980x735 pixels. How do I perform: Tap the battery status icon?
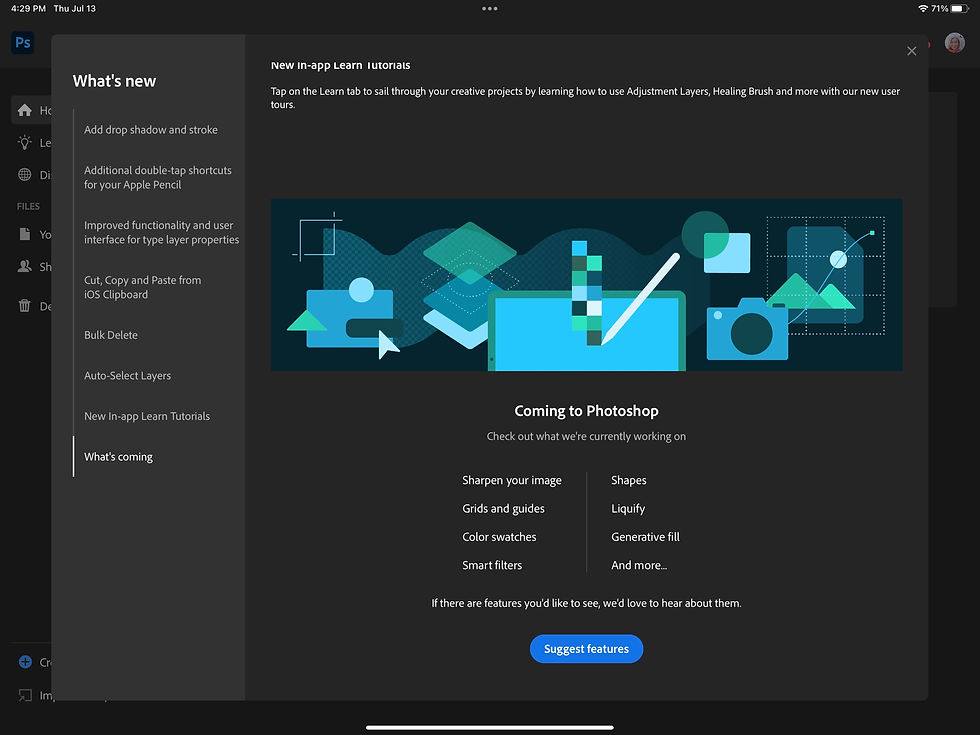pos(959,9)
